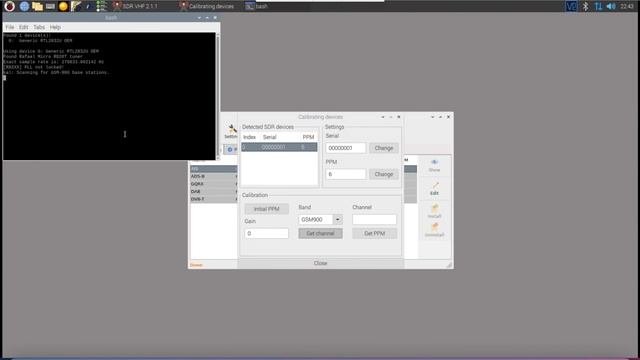Click the Index column header

249,137
